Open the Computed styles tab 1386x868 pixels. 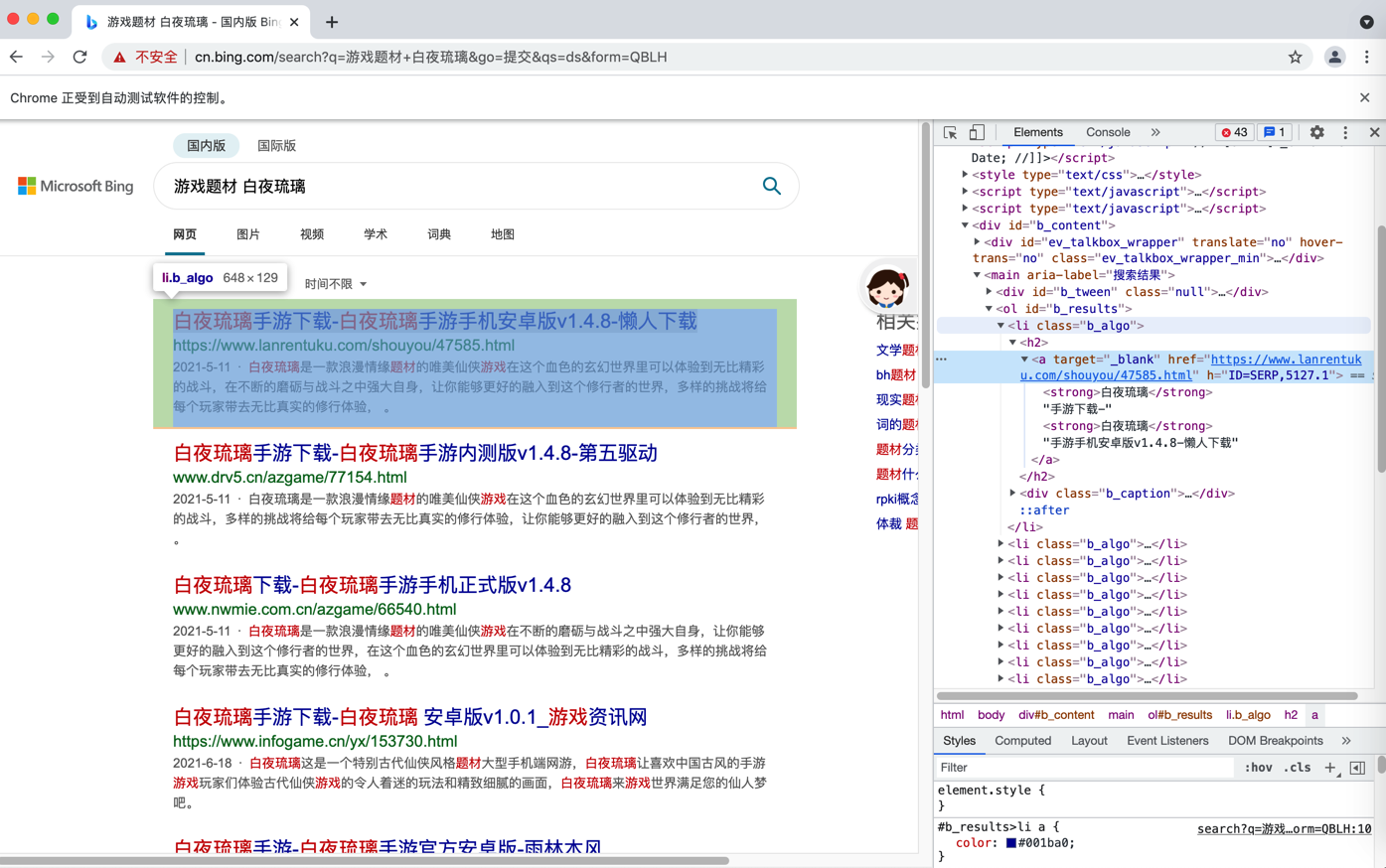(x=1022, y=741)
